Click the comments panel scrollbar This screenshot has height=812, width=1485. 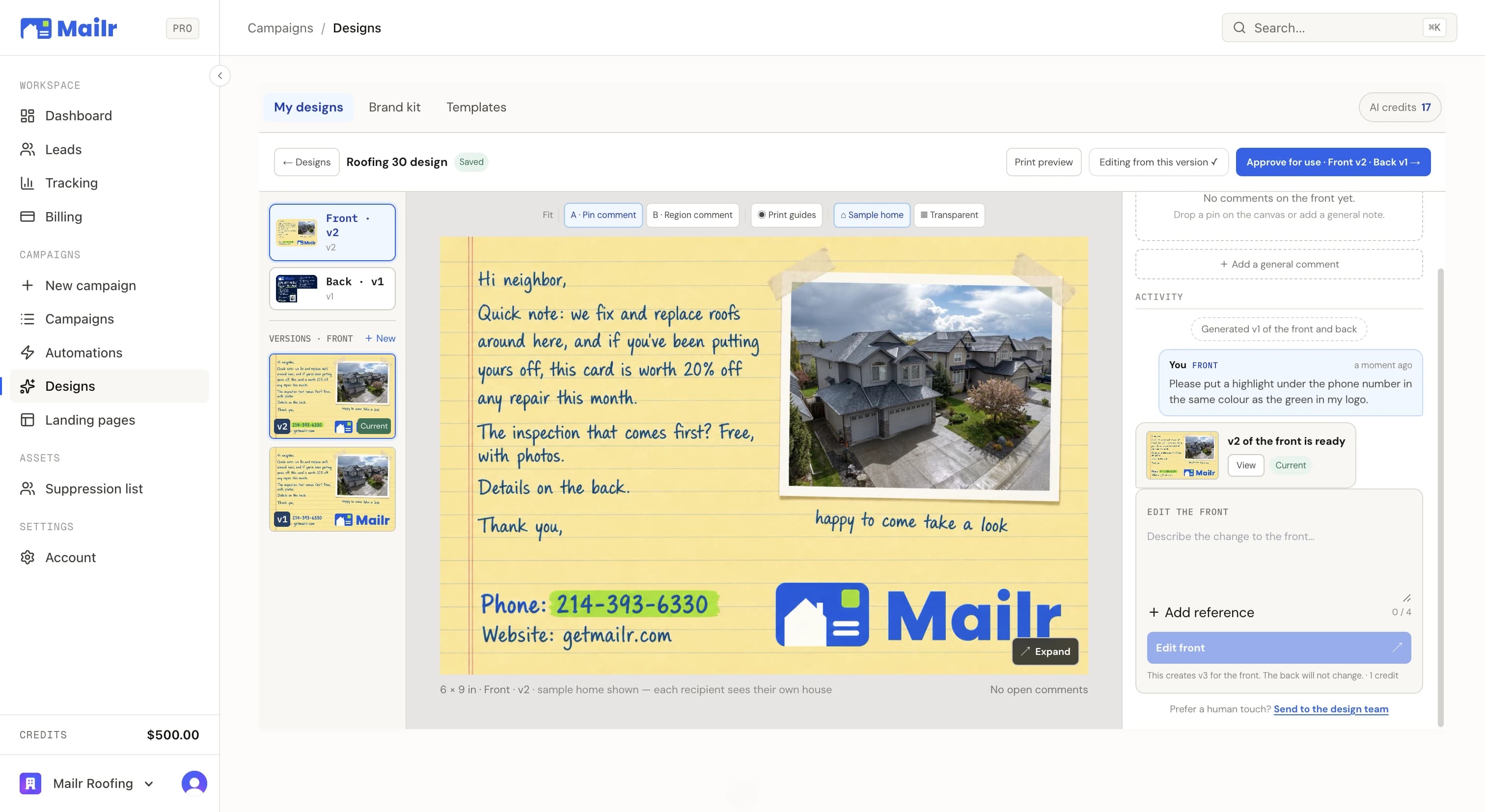1441,497
